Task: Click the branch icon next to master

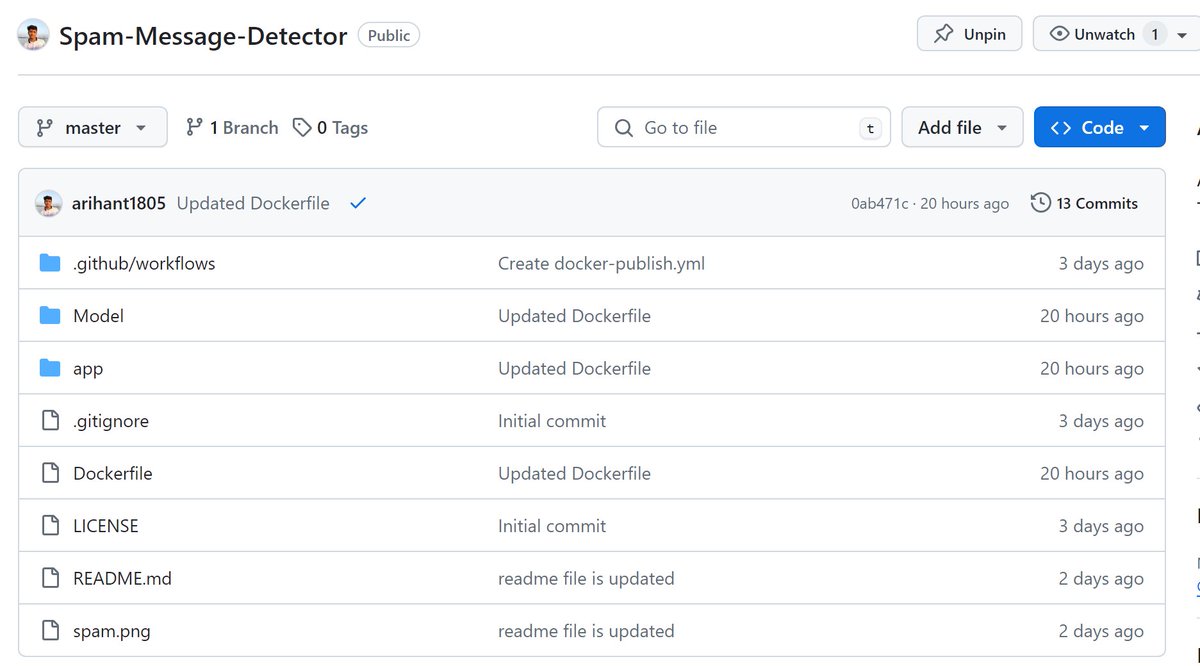Action: coord(44,128)
